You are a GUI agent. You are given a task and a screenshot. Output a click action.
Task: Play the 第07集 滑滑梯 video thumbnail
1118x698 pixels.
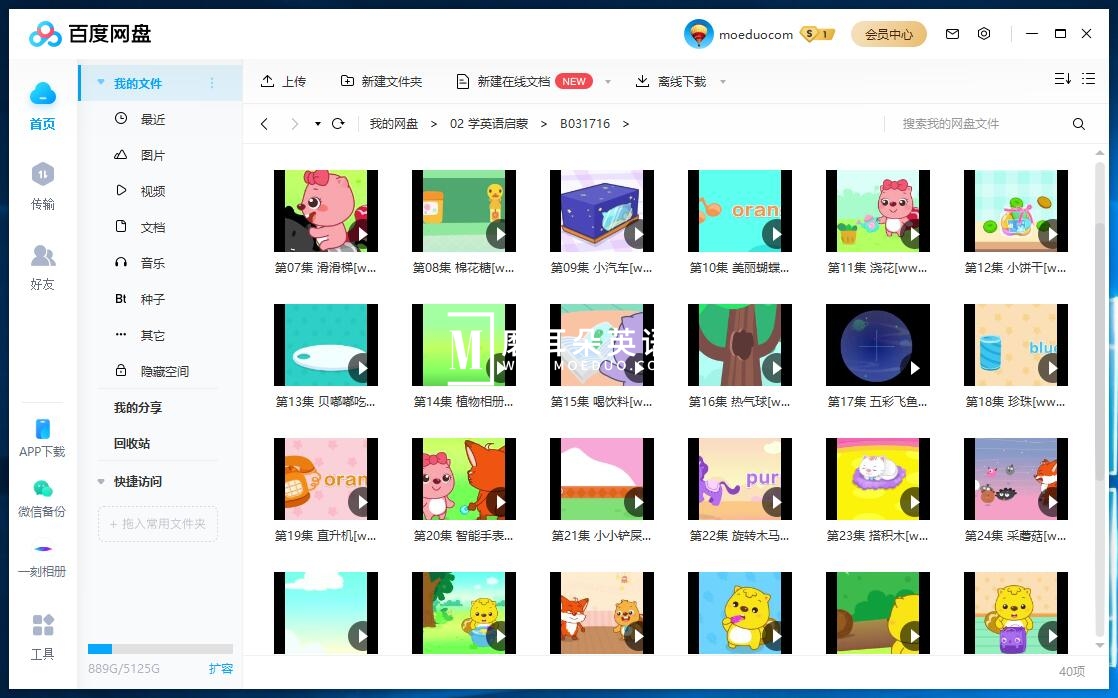point(326,211)
